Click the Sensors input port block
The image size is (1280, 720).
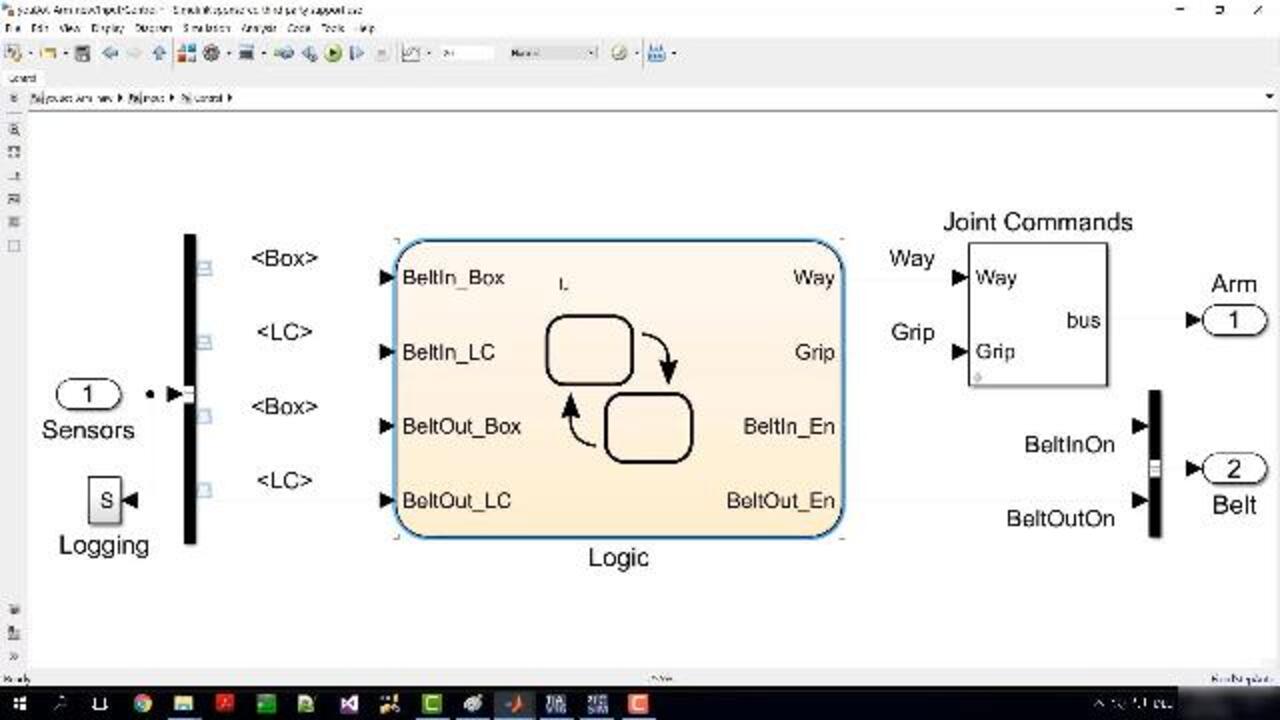click(x=88, y=395)
